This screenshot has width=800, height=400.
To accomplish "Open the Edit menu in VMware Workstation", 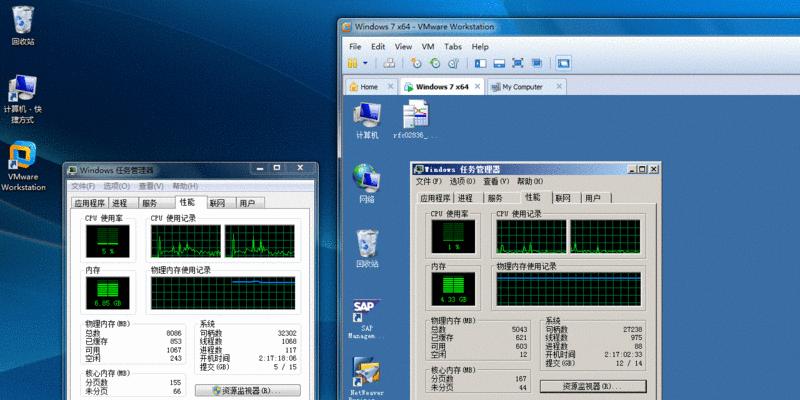I will click(x=378, y=46).
